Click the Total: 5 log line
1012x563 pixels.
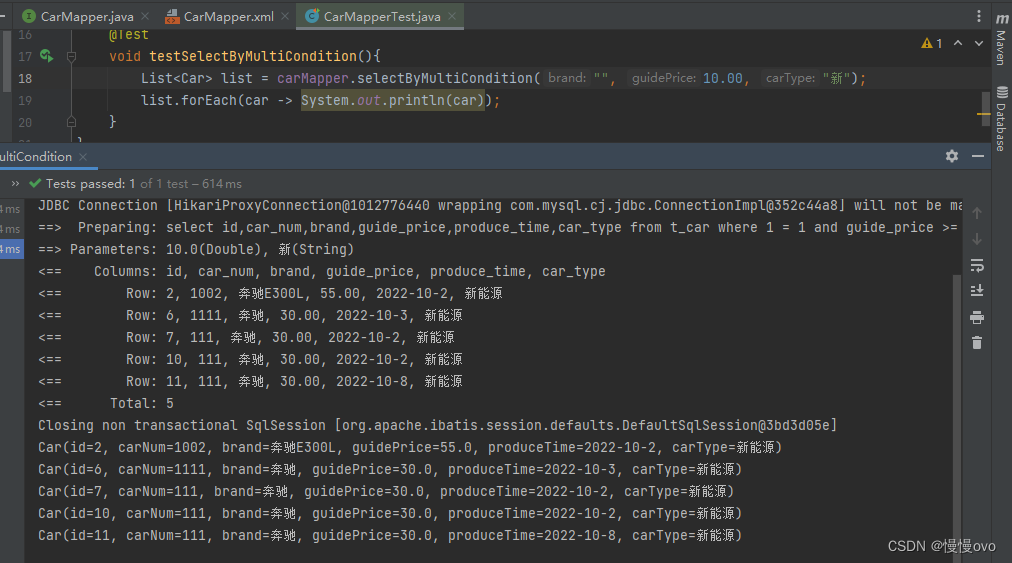106,403
